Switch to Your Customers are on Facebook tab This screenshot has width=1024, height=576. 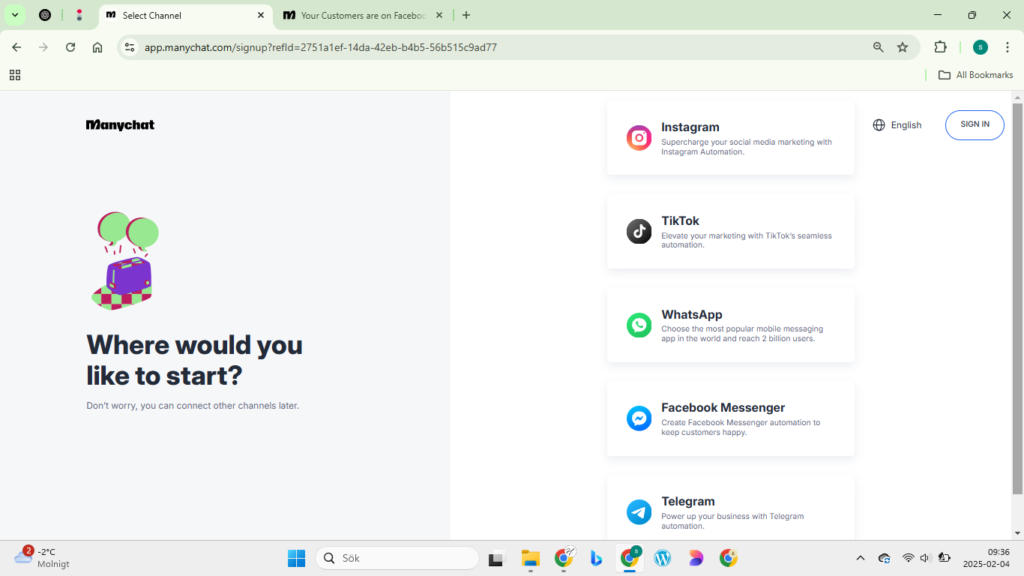click(363, 15)
